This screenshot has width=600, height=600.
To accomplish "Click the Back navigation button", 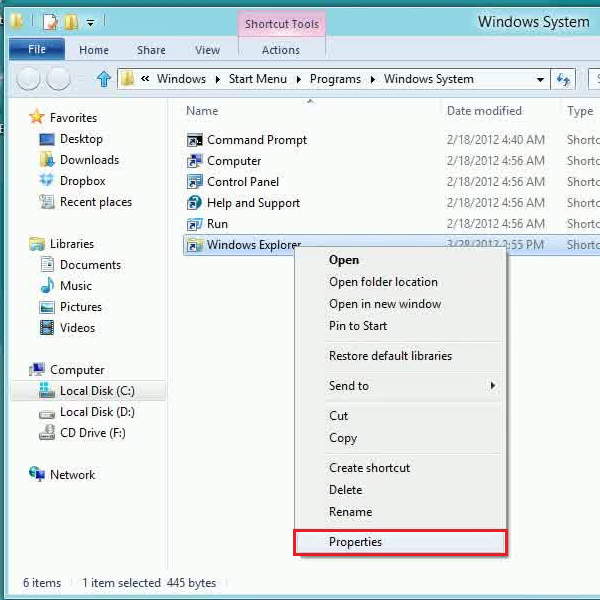I will click(x=28, y=78).
